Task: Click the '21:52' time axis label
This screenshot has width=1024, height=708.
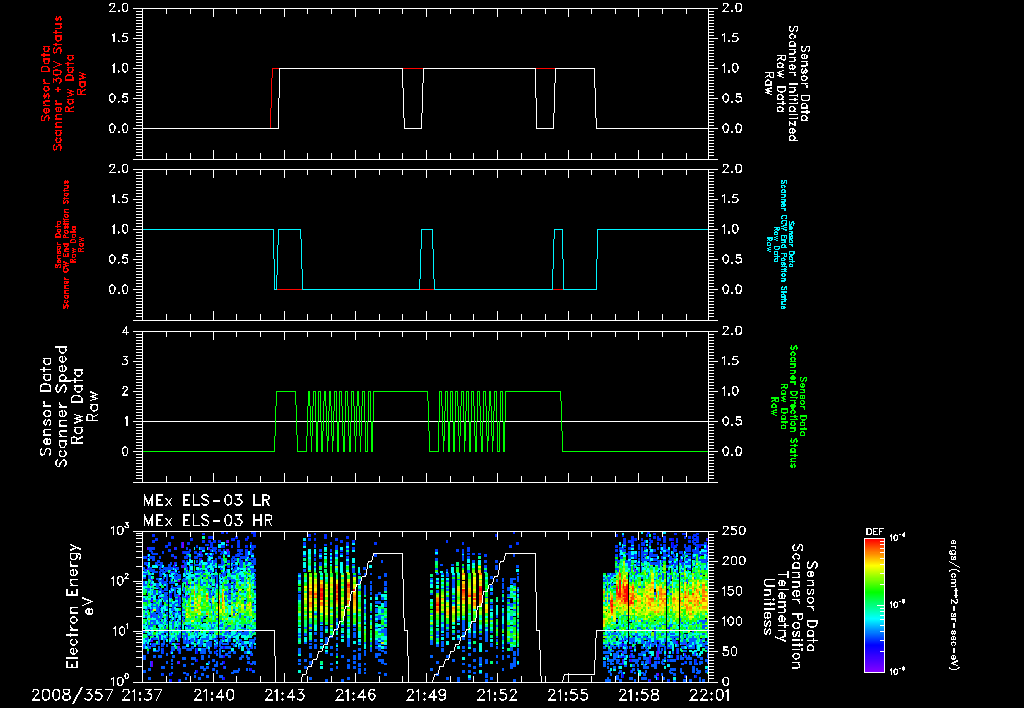Action: coord(498,696)
